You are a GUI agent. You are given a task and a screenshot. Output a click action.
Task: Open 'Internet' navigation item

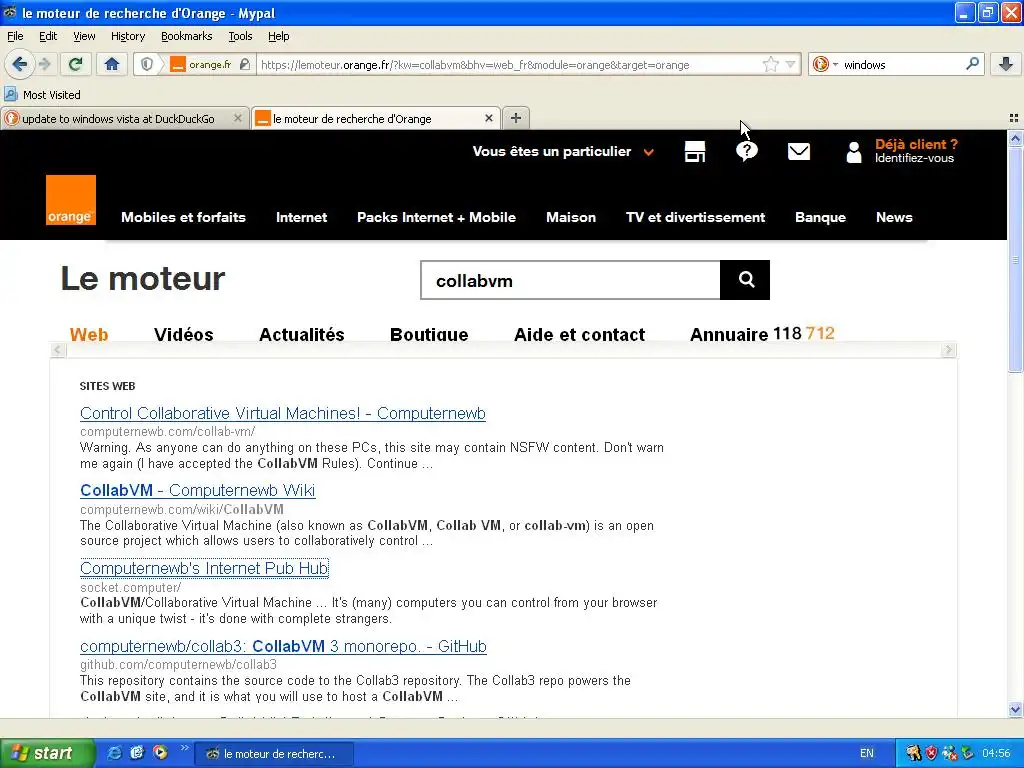pyautogui.click(x=301, y=217)
